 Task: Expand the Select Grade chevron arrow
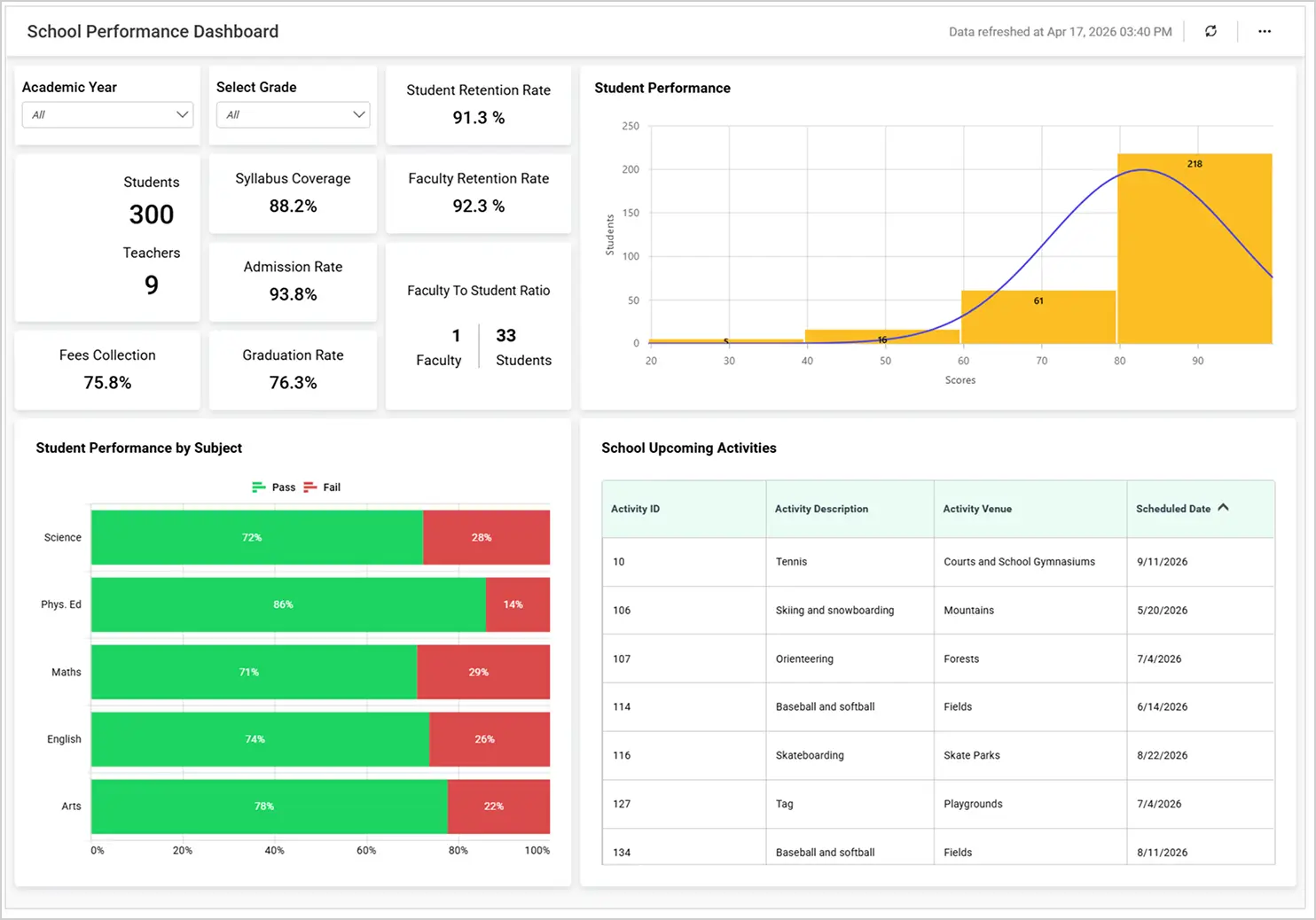(358, 114)
